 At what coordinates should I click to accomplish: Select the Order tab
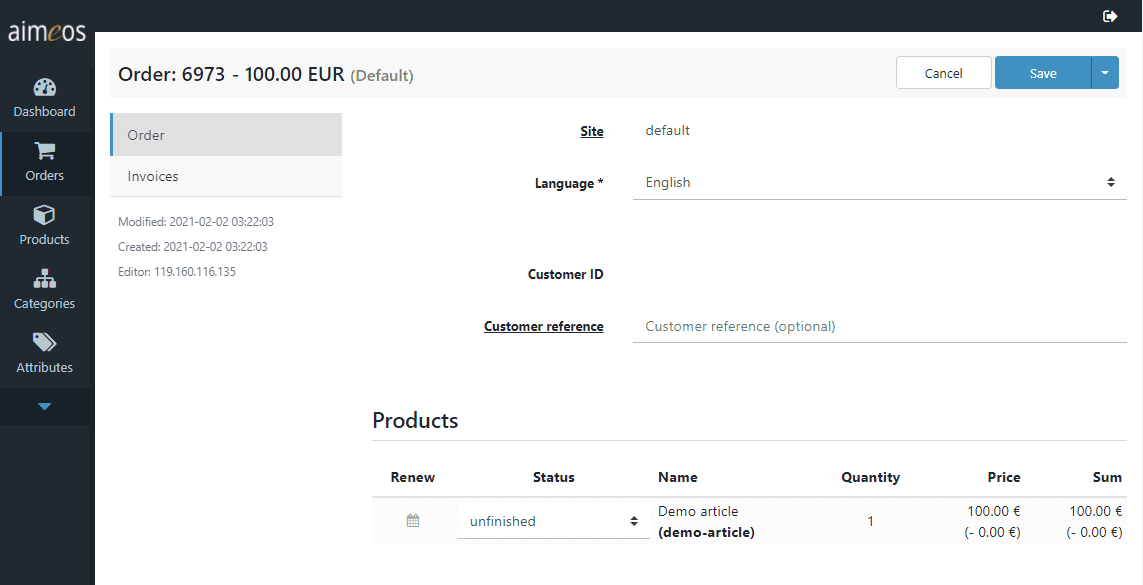(146, 135)
